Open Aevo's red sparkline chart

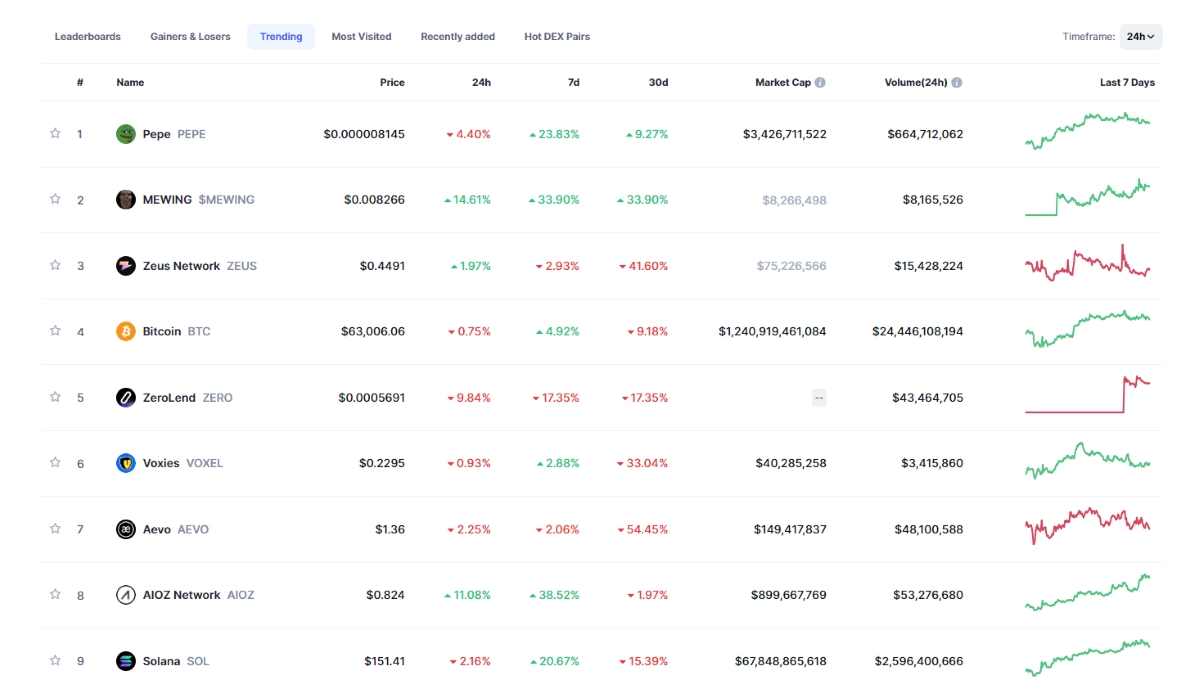pyautogui.click(x=1088, y=526)
